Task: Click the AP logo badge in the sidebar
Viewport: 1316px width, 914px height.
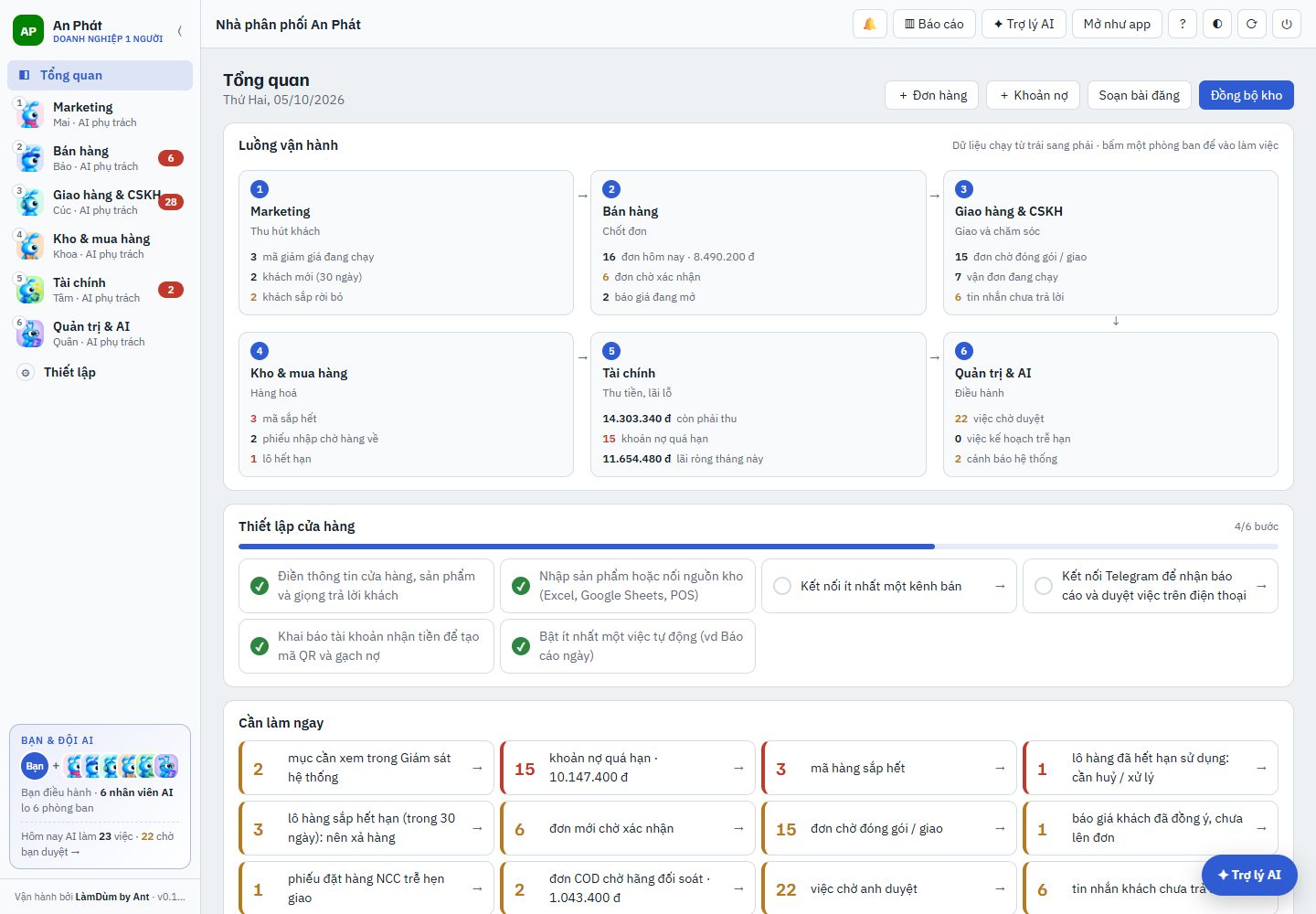Action: click(x=28, y=31)
